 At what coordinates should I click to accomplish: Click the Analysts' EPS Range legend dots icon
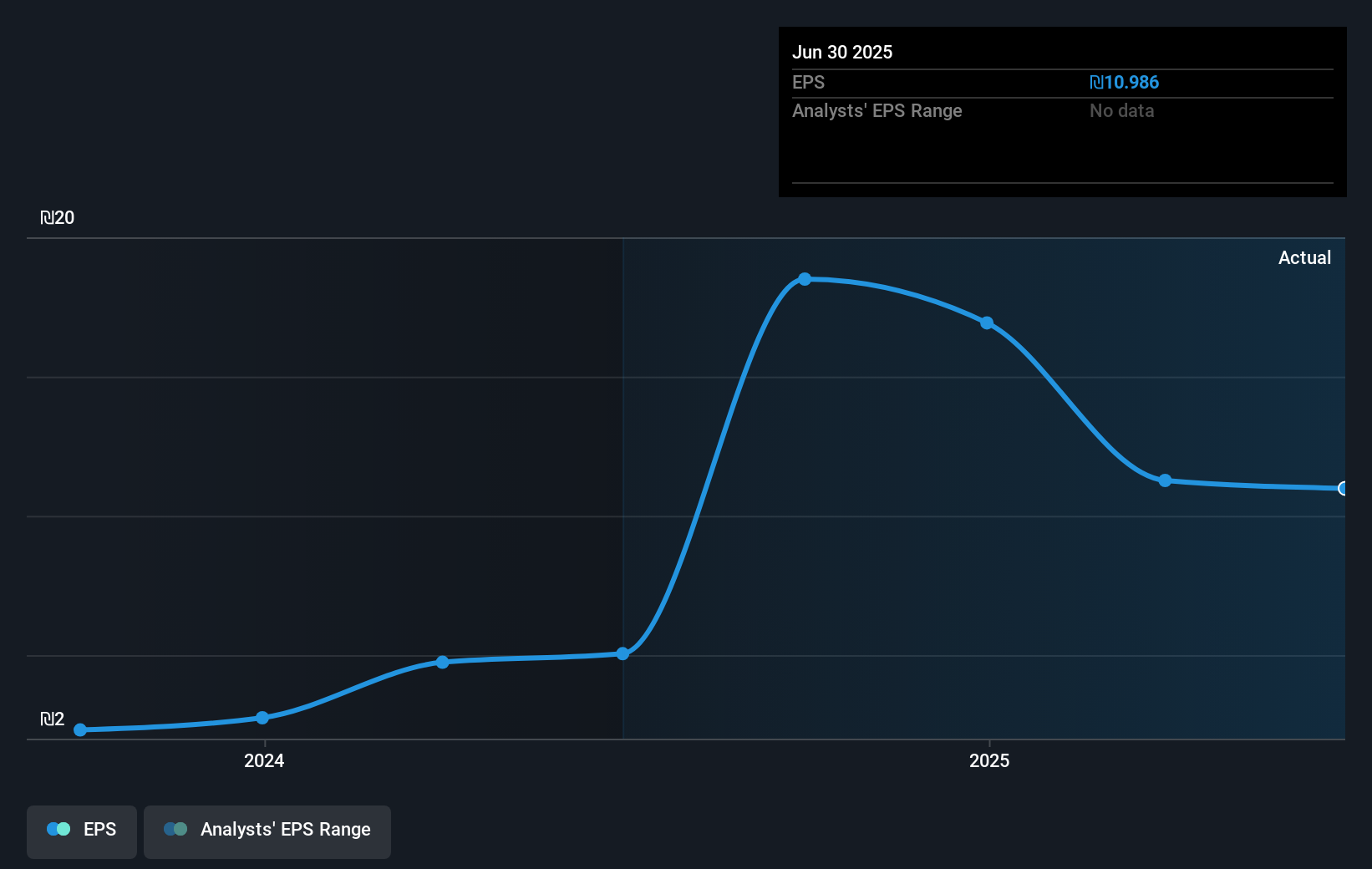(x=175, y=829)
